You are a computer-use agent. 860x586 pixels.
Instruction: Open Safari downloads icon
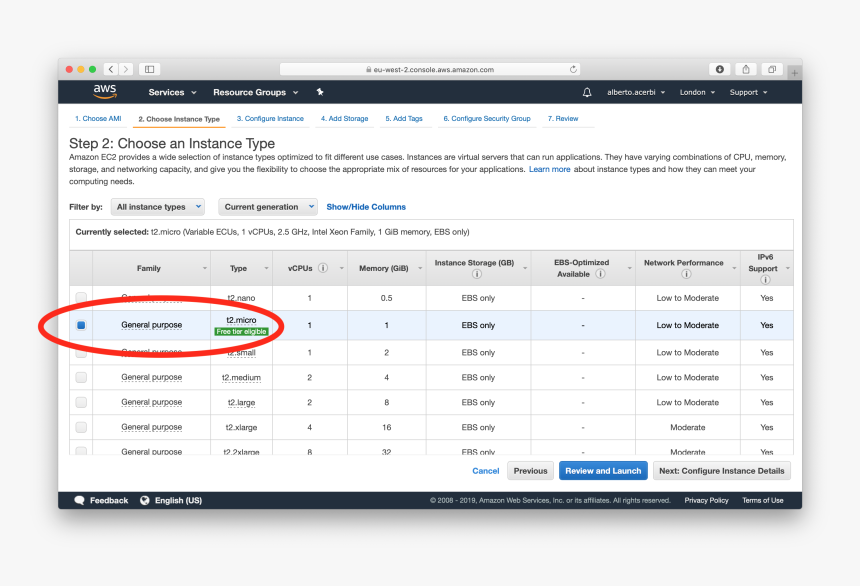(x=720, y=69)
